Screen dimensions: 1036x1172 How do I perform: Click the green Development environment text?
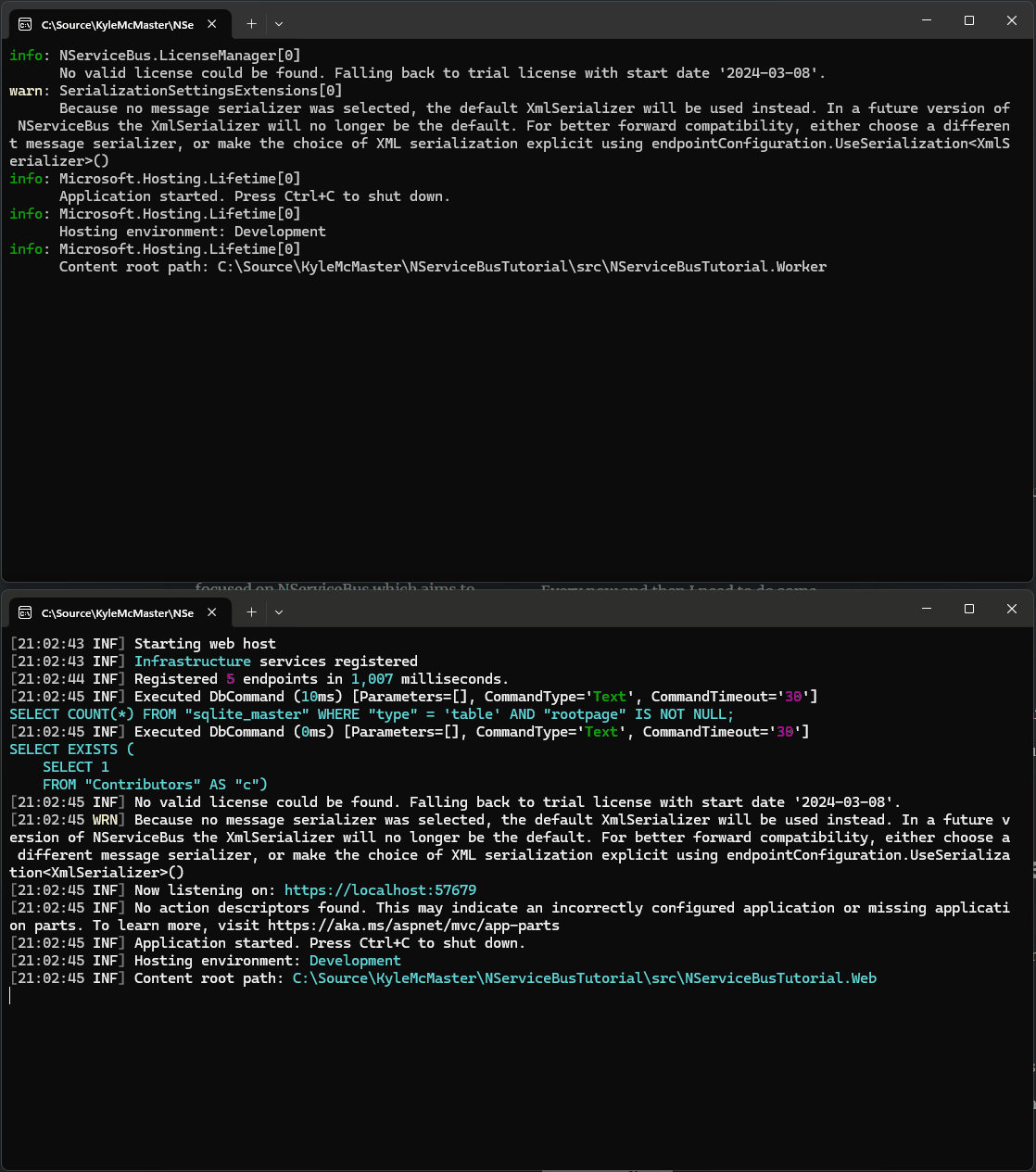tap(355, 960)
